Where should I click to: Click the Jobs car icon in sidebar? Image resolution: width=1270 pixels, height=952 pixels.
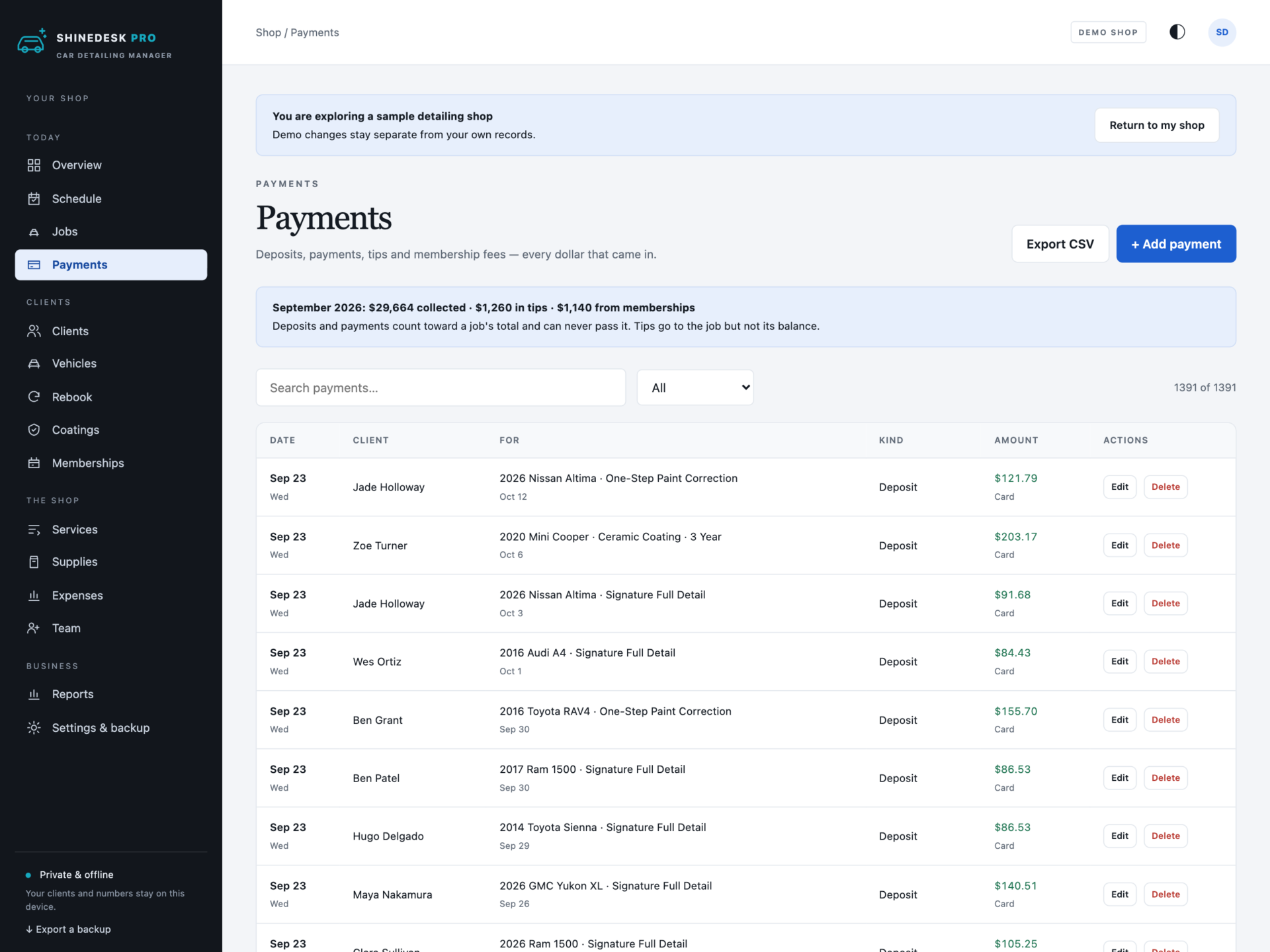click(x=34, y=232)
